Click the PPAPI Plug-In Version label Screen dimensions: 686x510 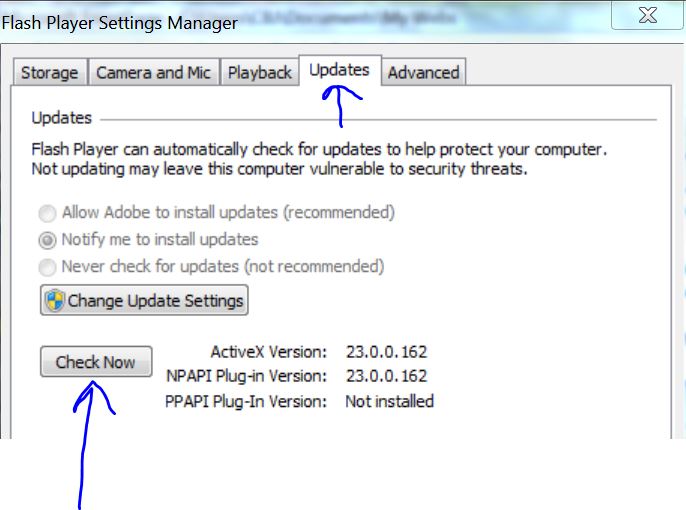246,401
